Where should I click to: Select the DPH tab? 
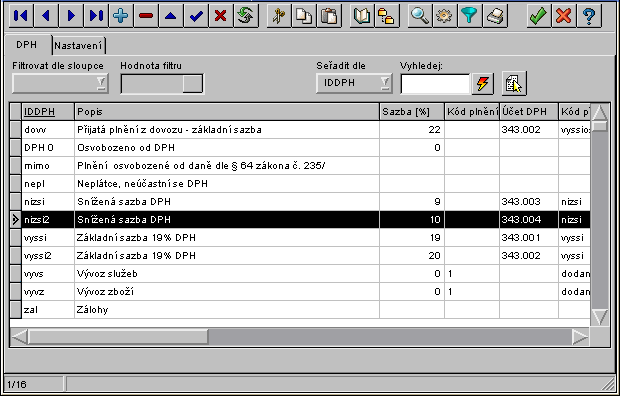tap(27, 44)
